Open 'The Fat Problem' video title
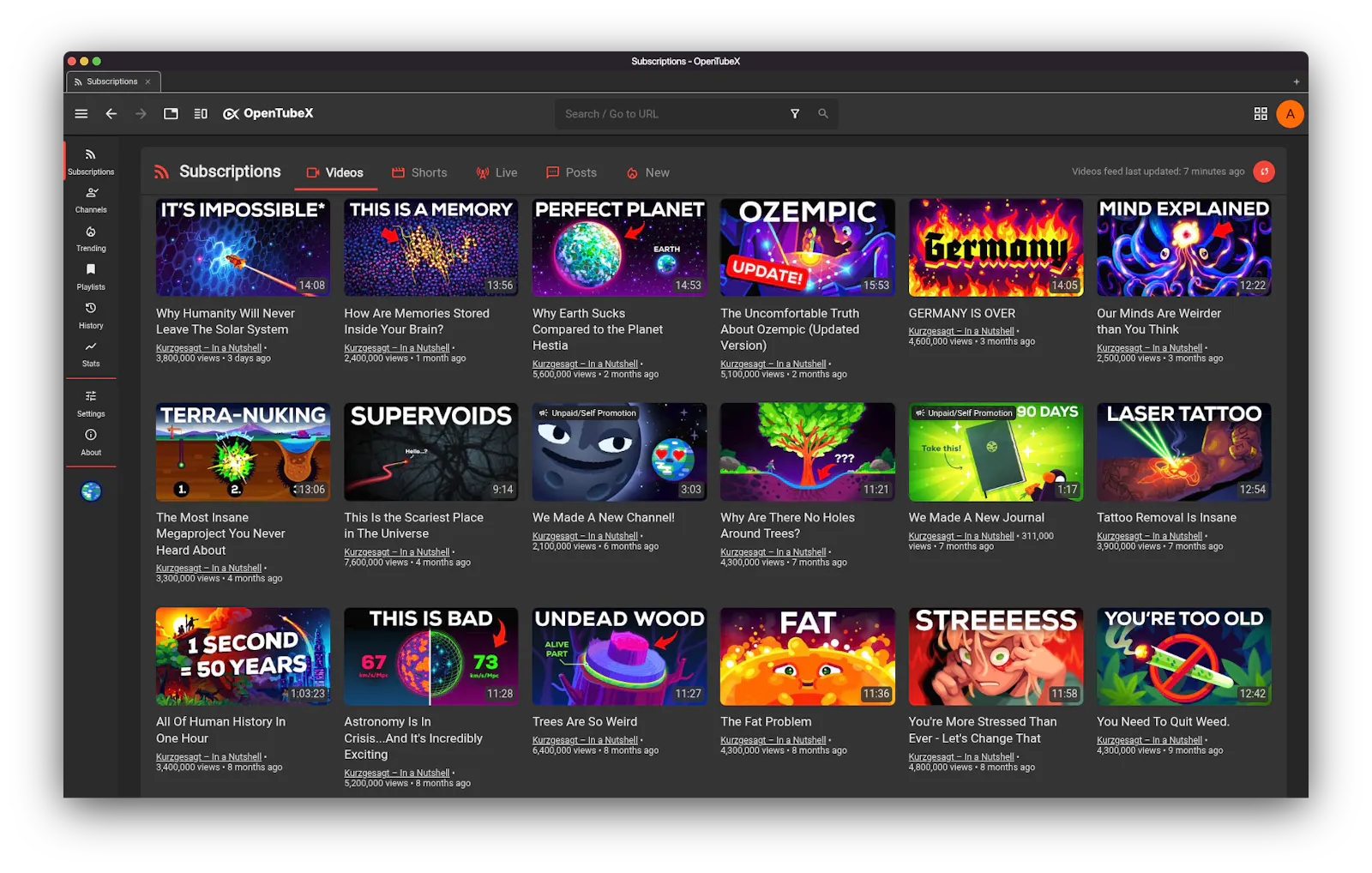This screenshot has width=1372, height=873. coord(766,722)
